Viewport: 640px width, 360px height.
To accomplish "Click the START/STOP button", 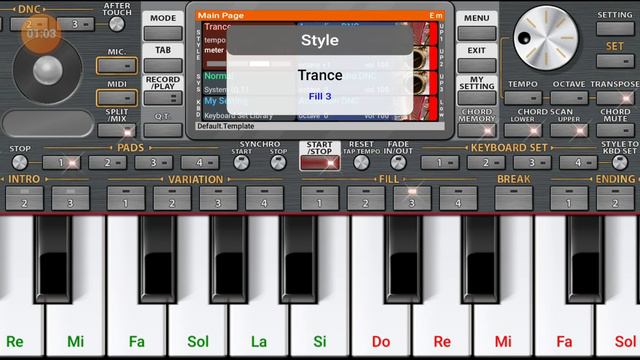I will 320,163.
